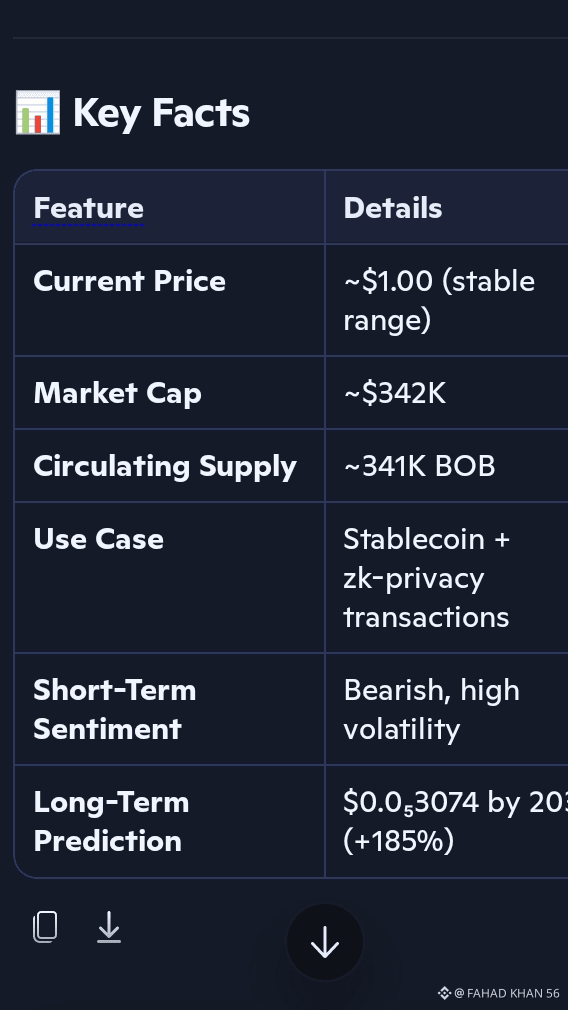Image resolution: width=568 pixels, height=1010 pixels.
Task: Select the Long-Term Prediction label
Action: point(111,821)
